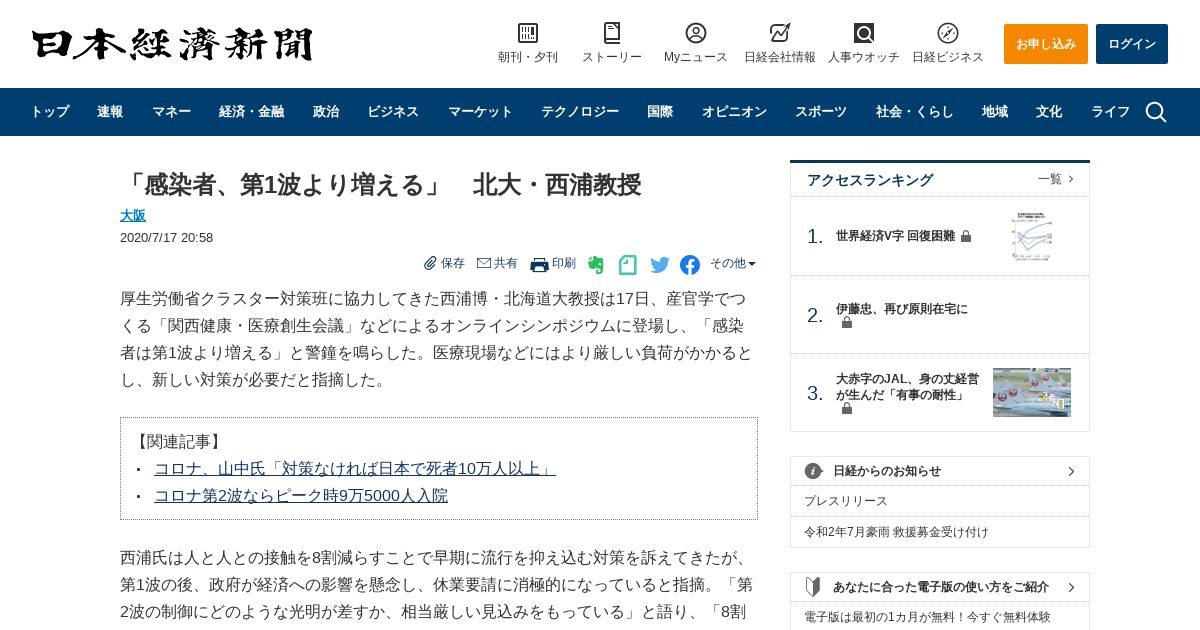Click the 日本経済新聞 logo
1200x630 pixels.
[x=172, y=44]
